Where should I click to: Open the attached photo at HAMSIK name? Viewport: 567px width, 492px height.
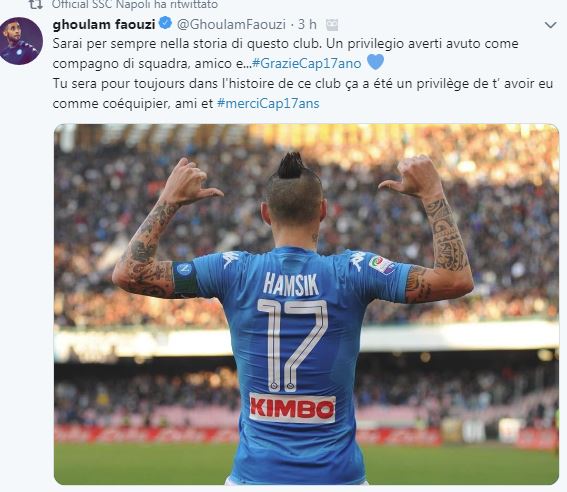[291, 284]
